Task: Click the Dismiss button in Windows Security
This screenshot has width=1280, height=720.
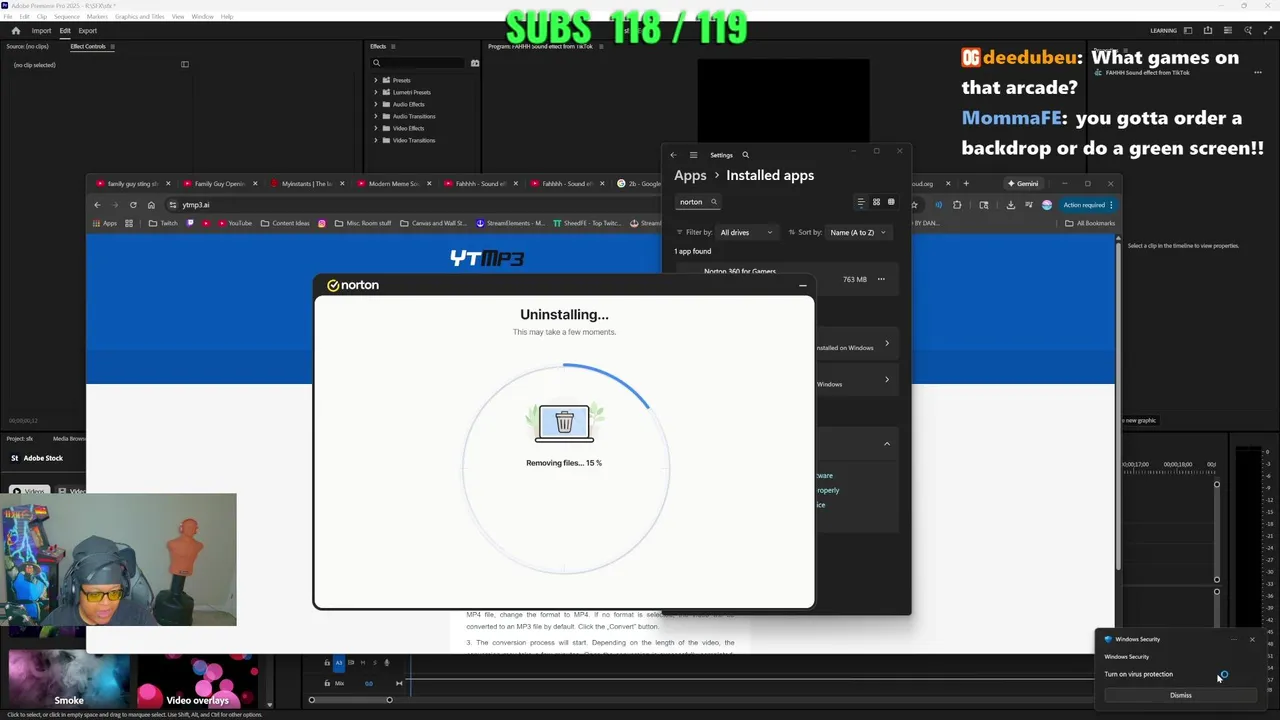Action: [x=1180, y=695]
